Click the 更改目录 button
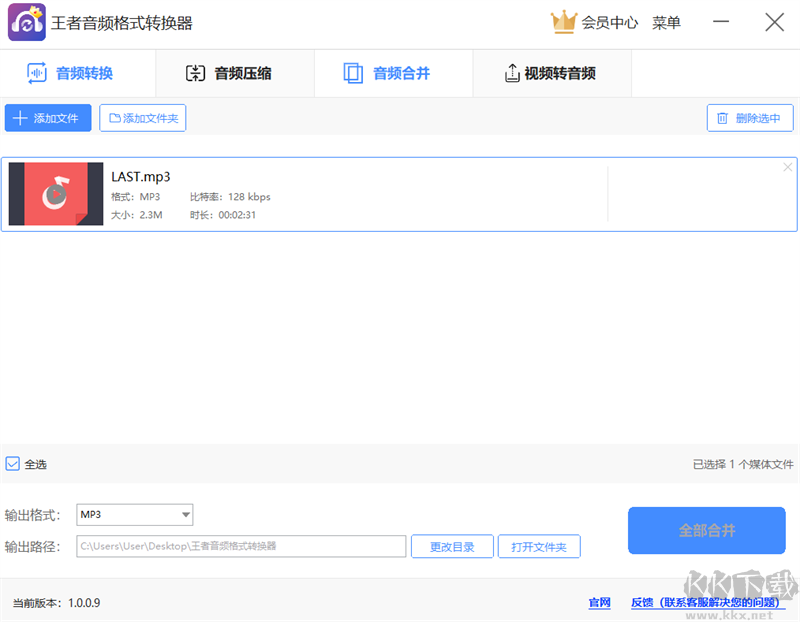This screenshot has width=800, height=622. coord(452,546)
